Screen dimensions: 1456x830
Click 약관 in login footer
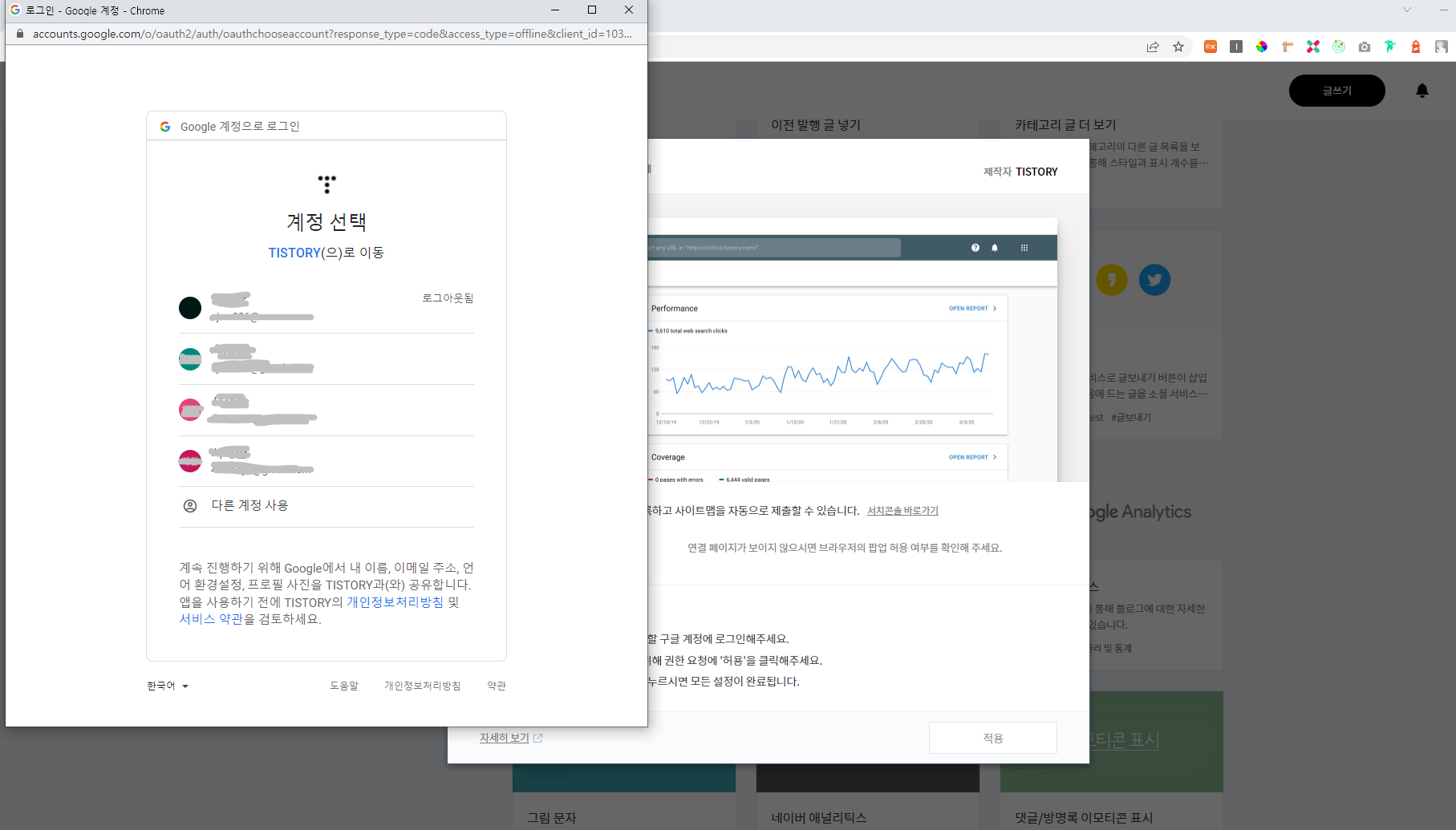497,686
